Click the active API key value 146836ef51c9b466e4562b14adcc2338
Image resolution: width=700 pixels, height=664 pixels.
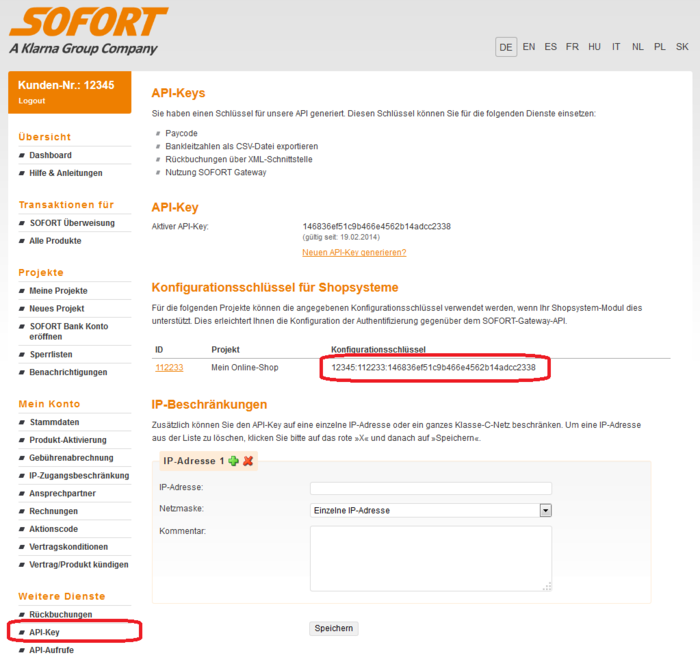[377, 226]
